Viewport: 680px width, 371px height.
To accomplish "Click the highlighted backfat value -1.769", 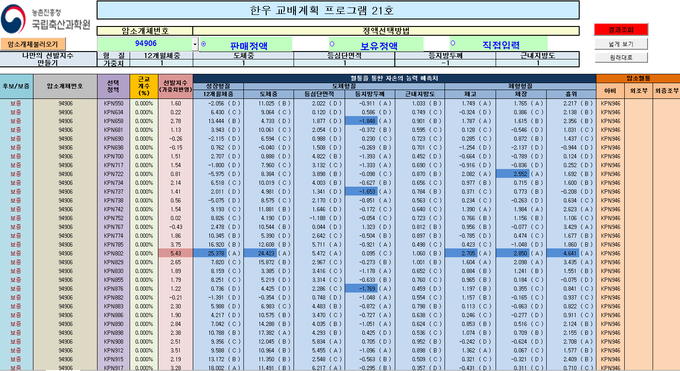I will [x=361, y=289].
